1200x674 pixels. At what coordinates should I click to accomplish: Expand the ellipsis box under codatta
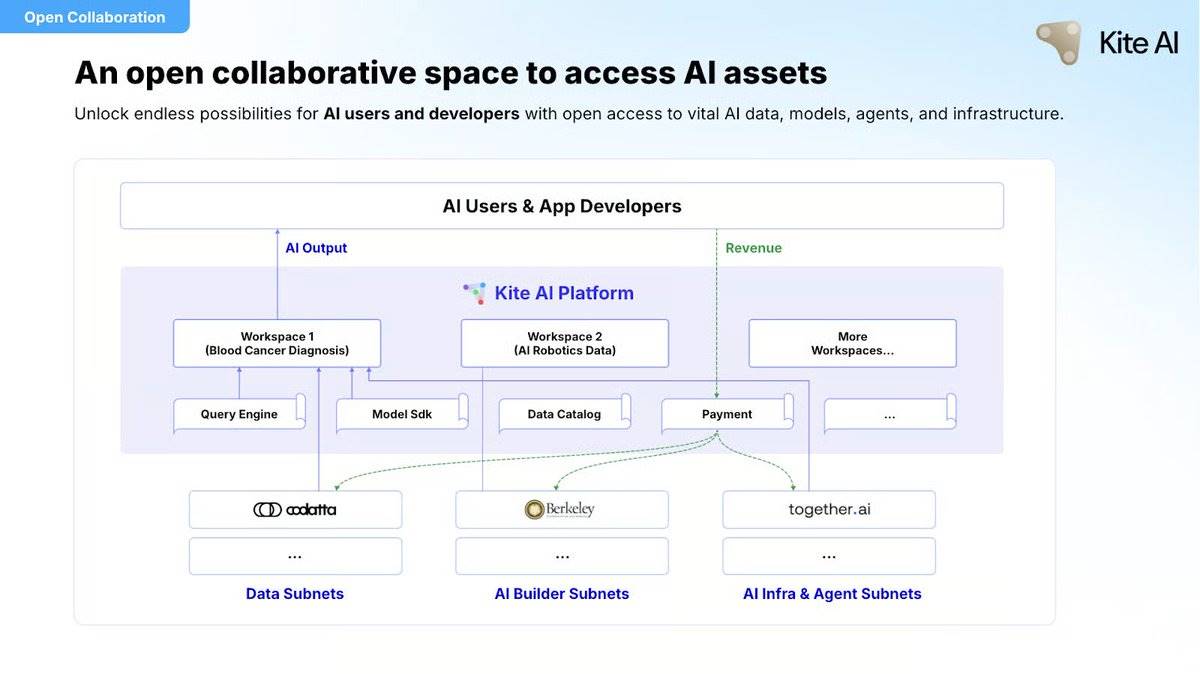(x=295, y=556)
